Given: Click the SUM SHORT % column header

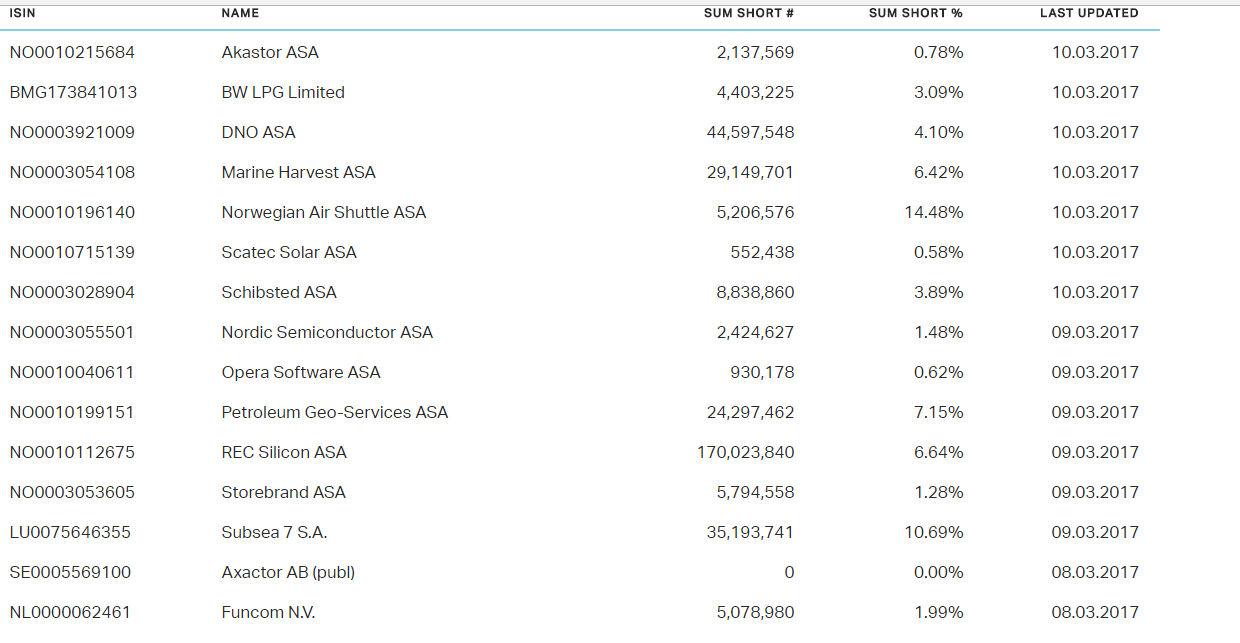Looking at the screenshot, I should (x=916, y=13).
